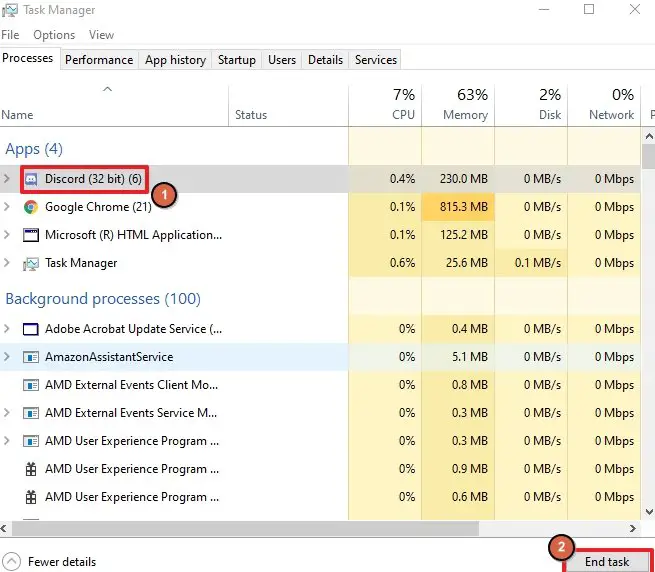
Task: Select Adobe Acrobat Update Service name
Action: (x=134, y=329)
